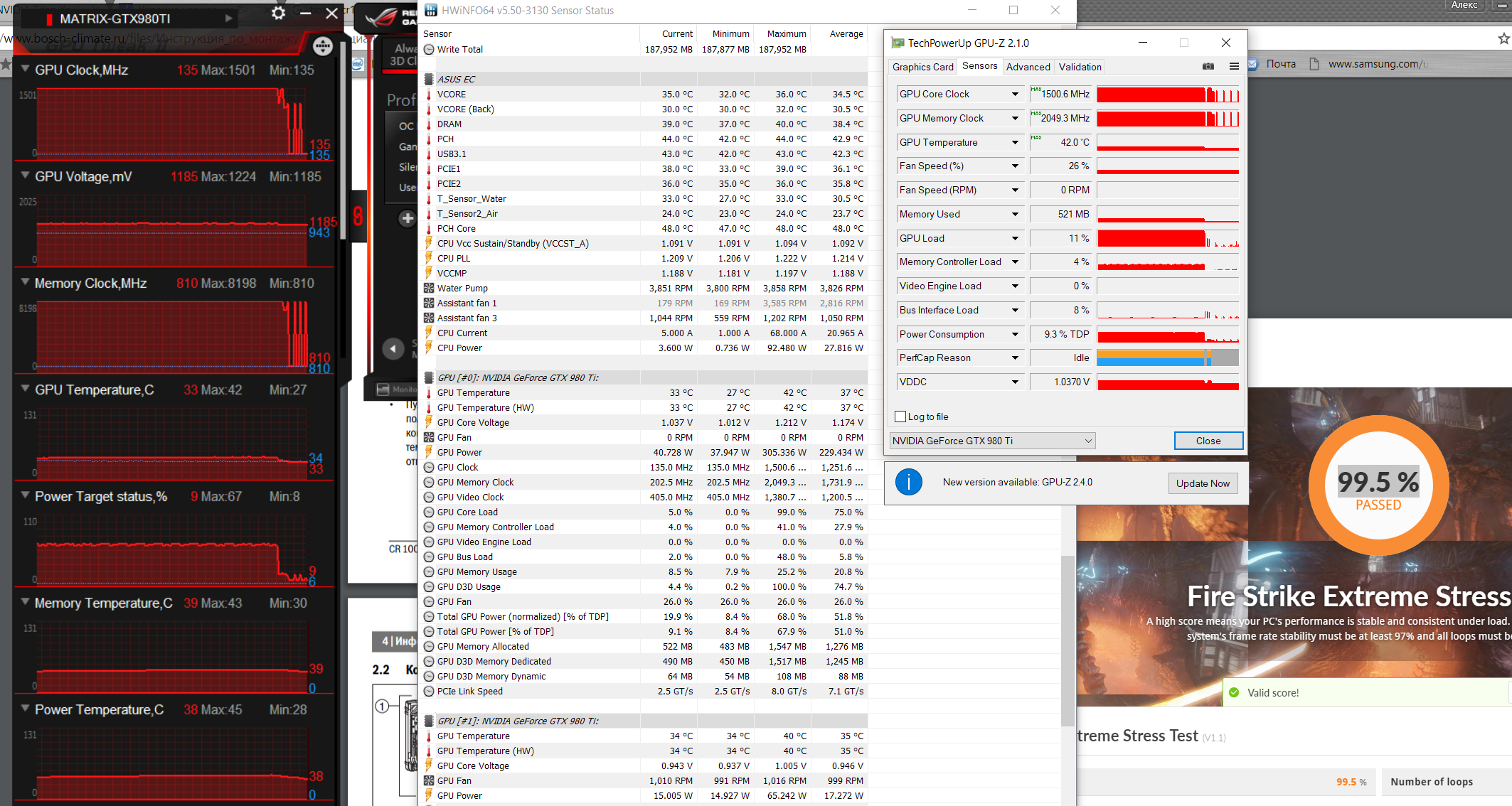The image size is (1512, 806).
Task: Click the red link chain icon
Action: coord(358,216)
